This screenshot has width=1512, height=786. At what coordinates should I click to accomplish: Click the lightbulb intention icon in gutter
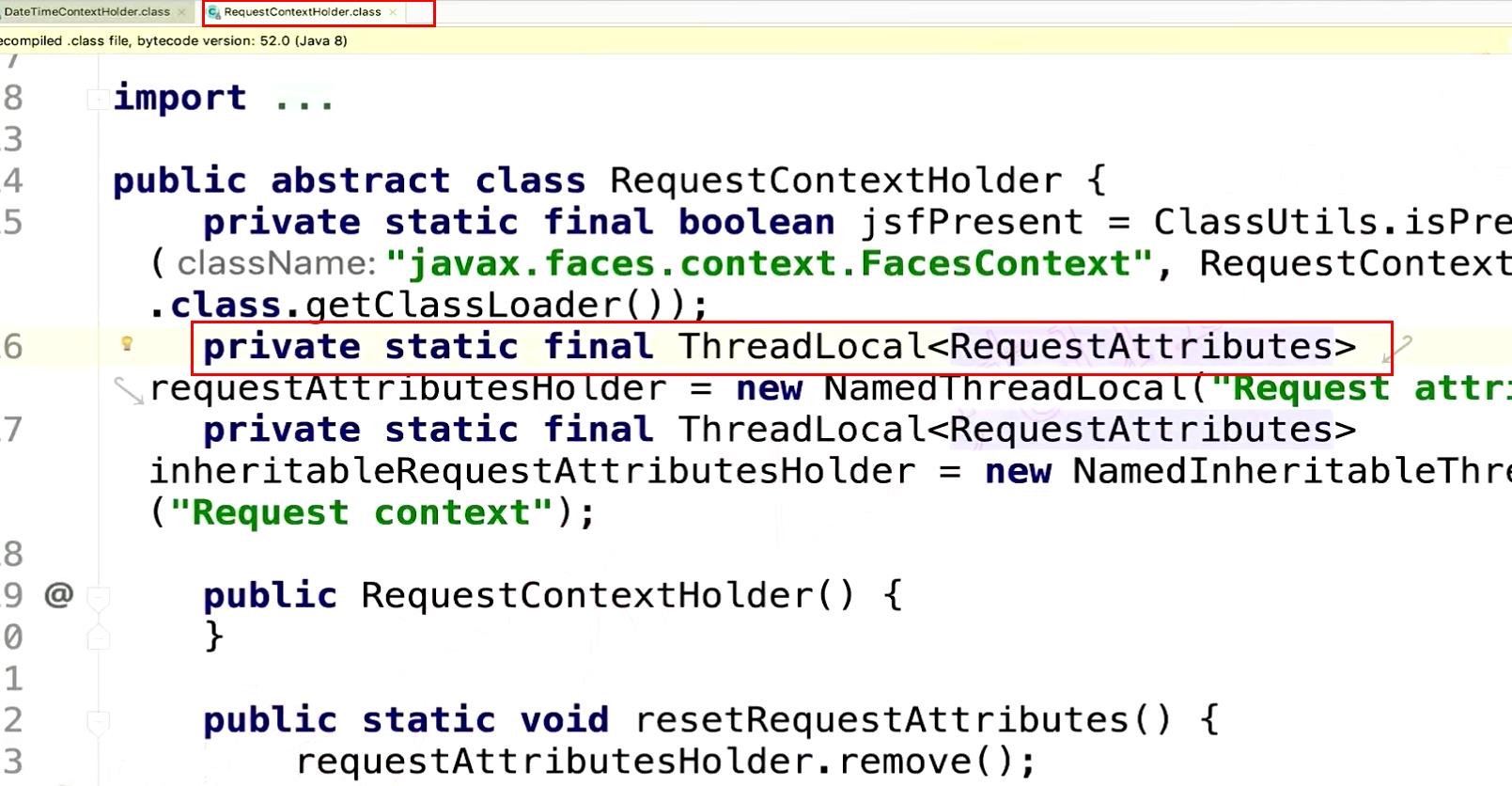(127, 344)
